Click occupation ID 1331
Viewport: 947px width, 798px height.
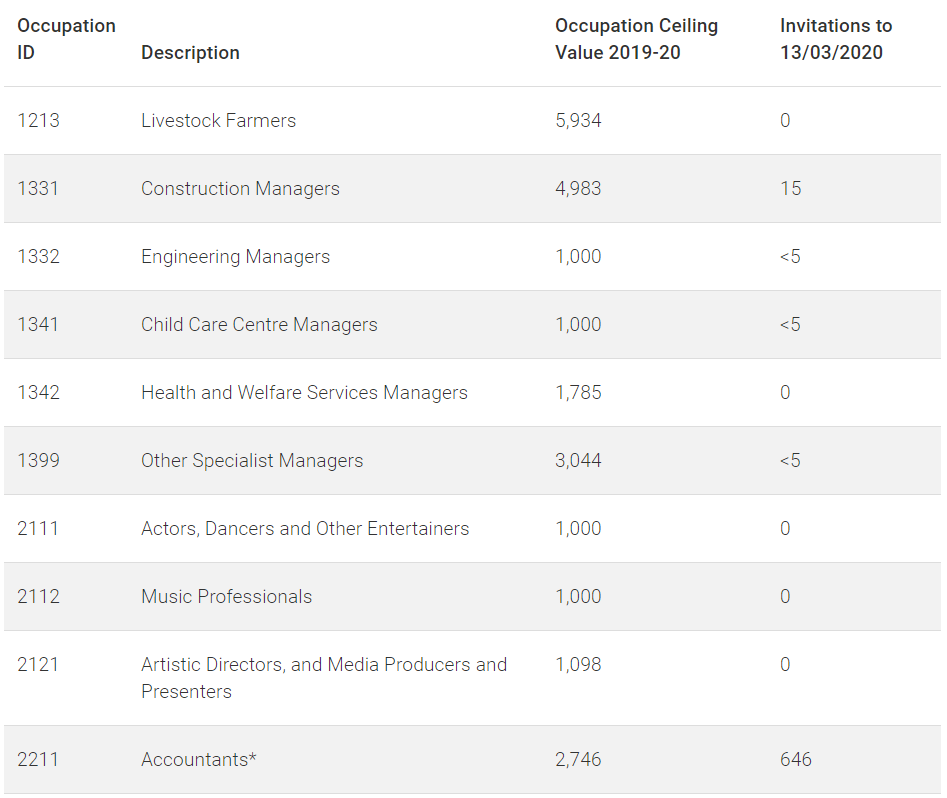38,188
